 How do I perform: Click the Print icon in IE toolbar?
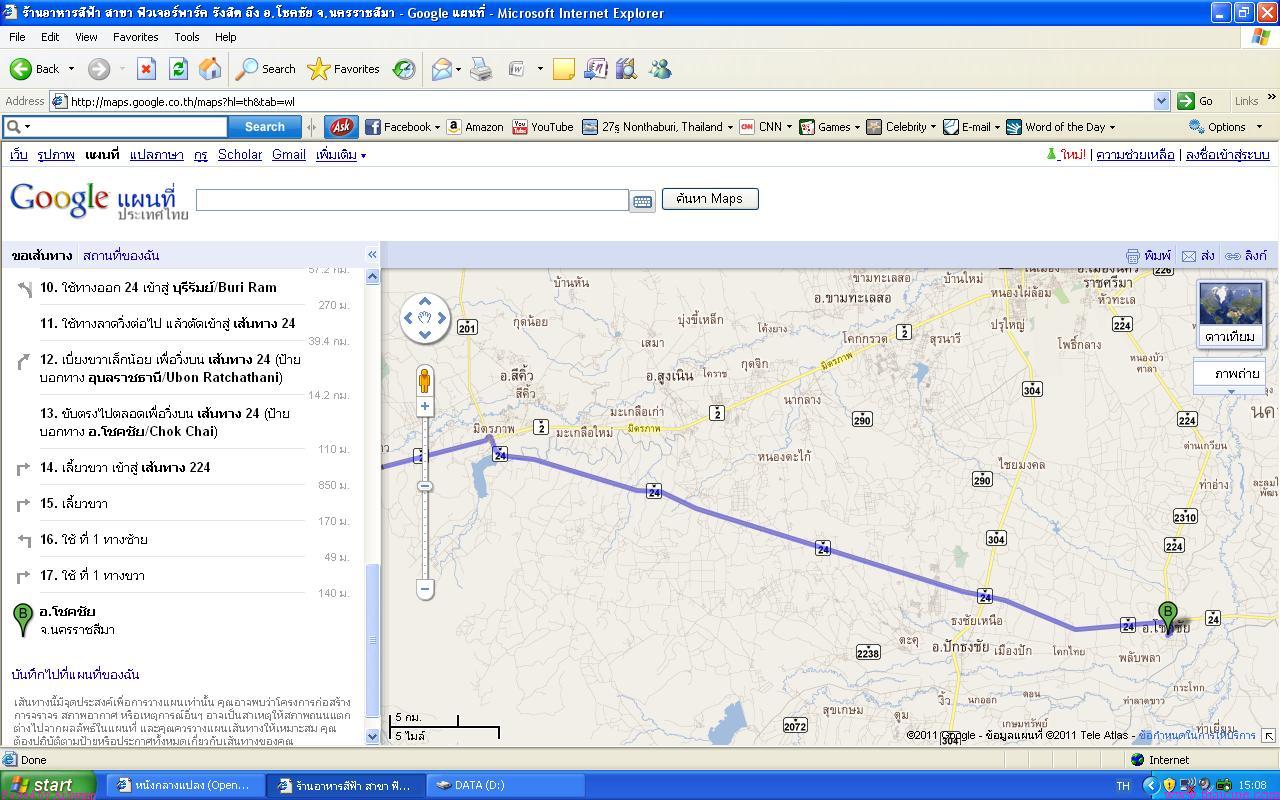(481, 69)
